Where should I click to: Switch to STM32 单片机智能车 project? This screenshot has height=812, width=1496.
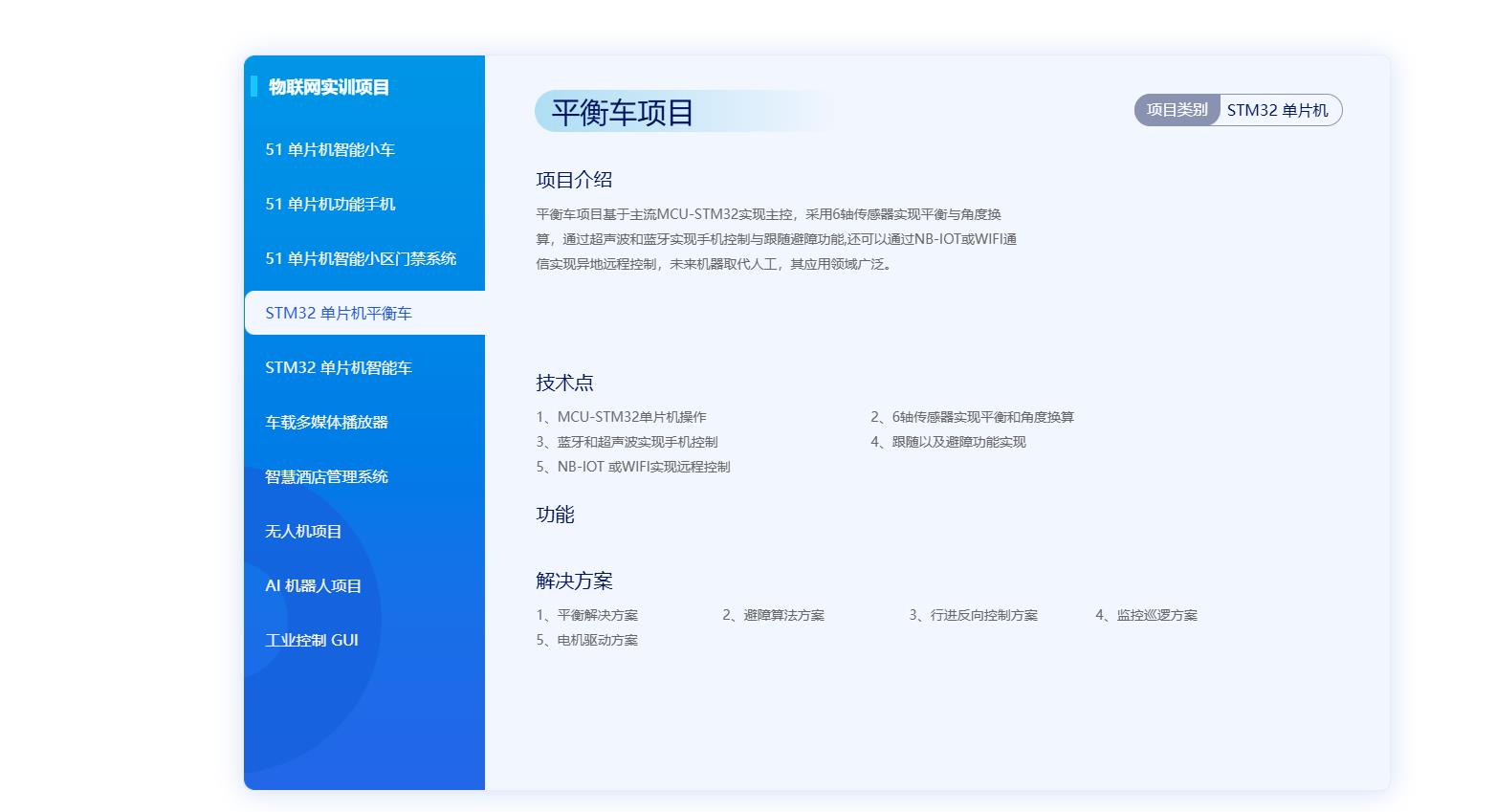(x=339, y=367)
